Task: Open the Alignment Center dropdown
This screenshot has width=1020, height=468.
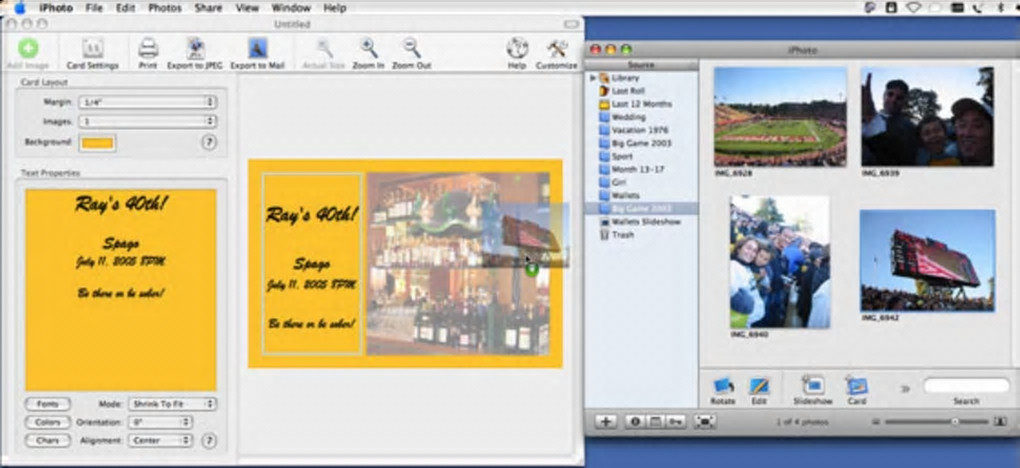Action: click(x=159, y=441)
